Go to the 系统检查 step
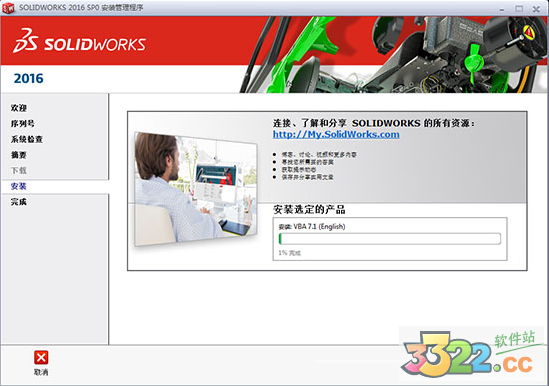 (27, 139)
